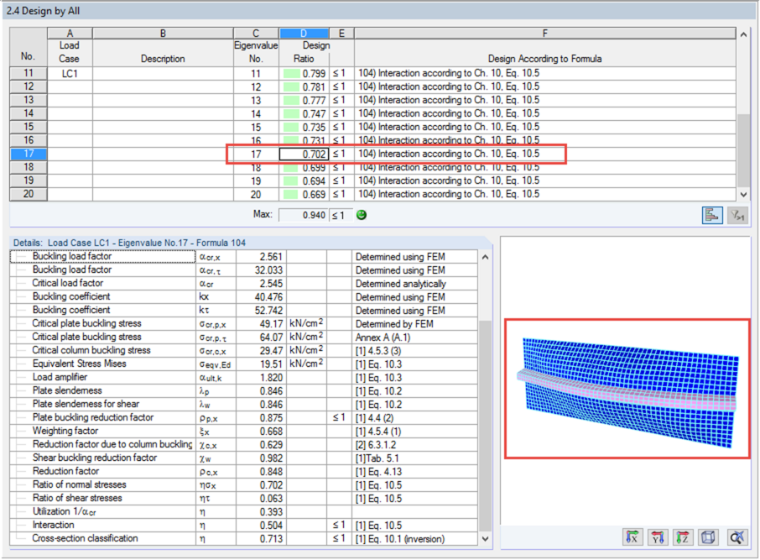The image size is (760, 560).
Task: Click load amplifier value 1.820
Action: tap(261, 378)
